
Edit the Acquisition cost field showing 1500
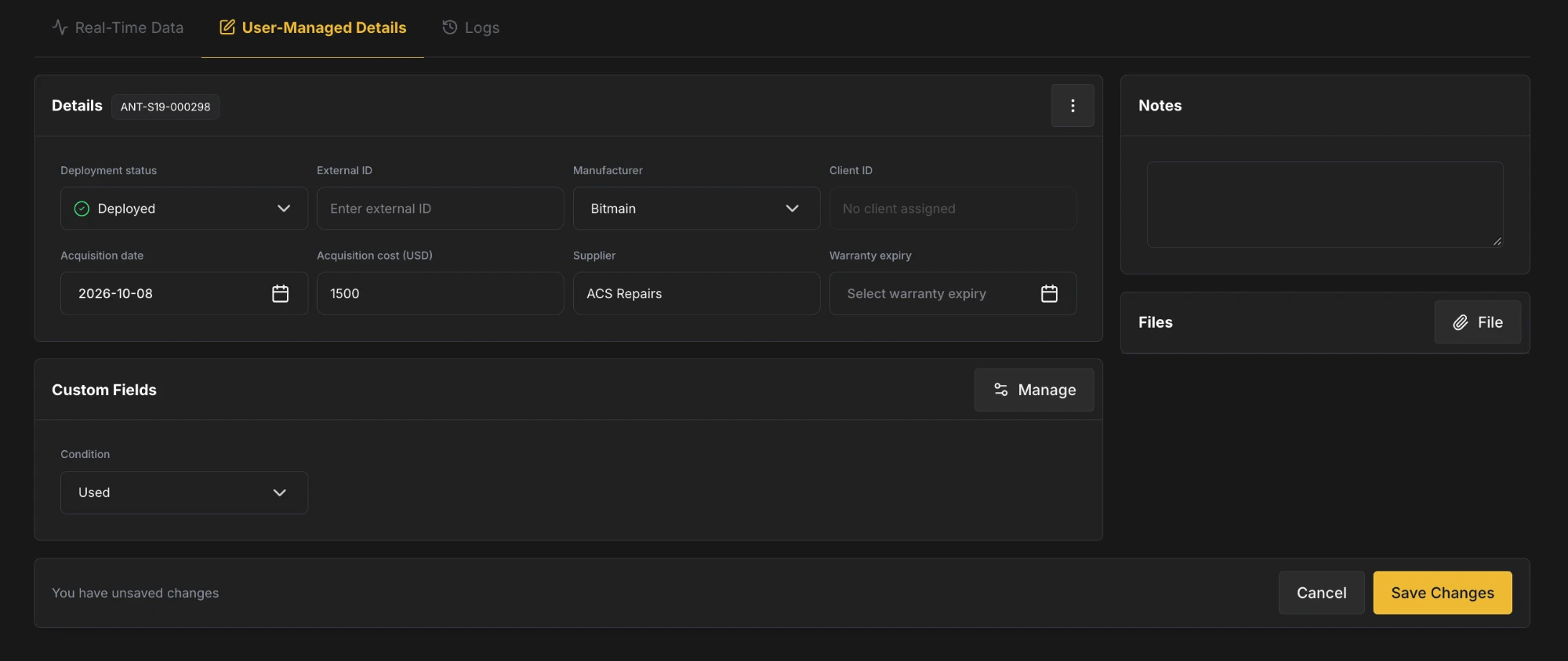440,293
